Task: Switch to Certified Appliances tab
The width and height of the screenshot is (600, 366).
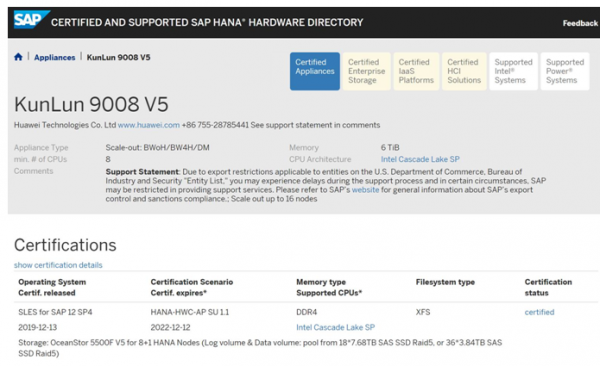Action: point(315,71)
